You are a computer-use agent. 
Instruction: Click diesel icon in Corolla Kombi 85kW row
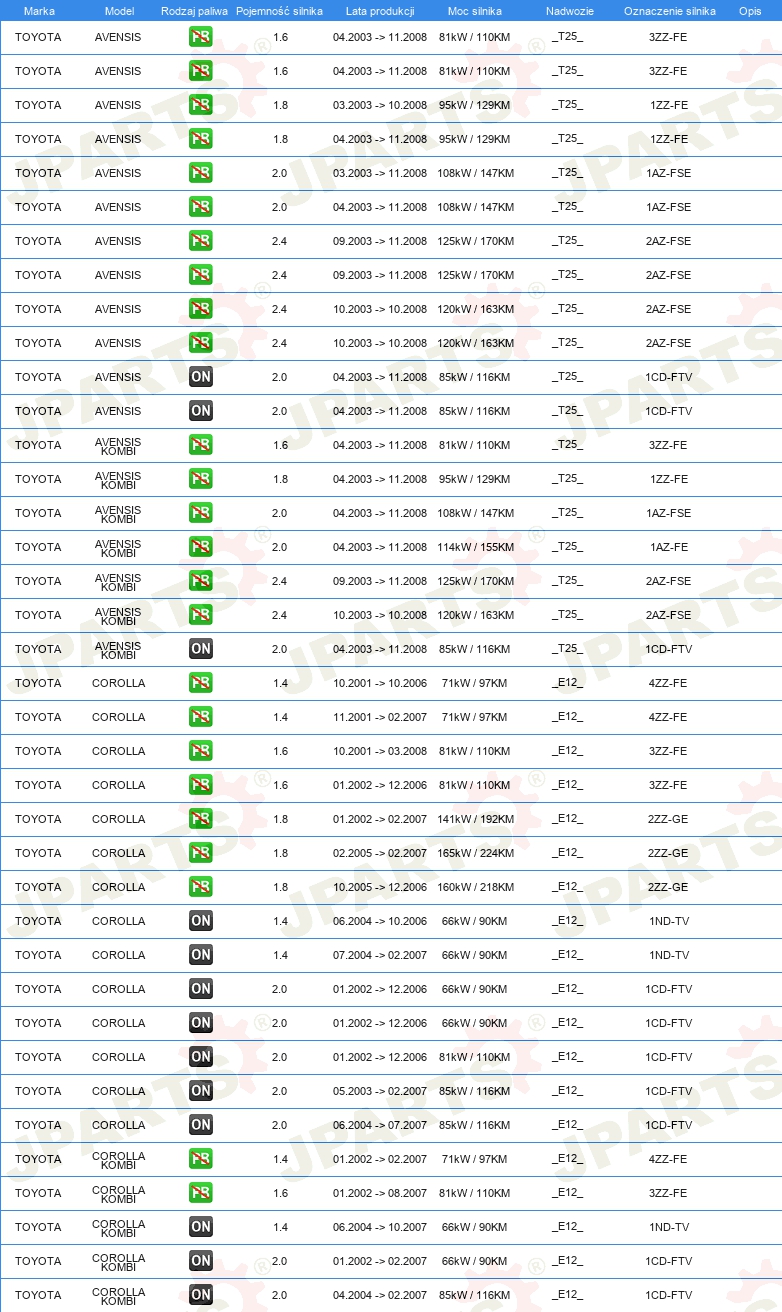[x=201, y=1295]
